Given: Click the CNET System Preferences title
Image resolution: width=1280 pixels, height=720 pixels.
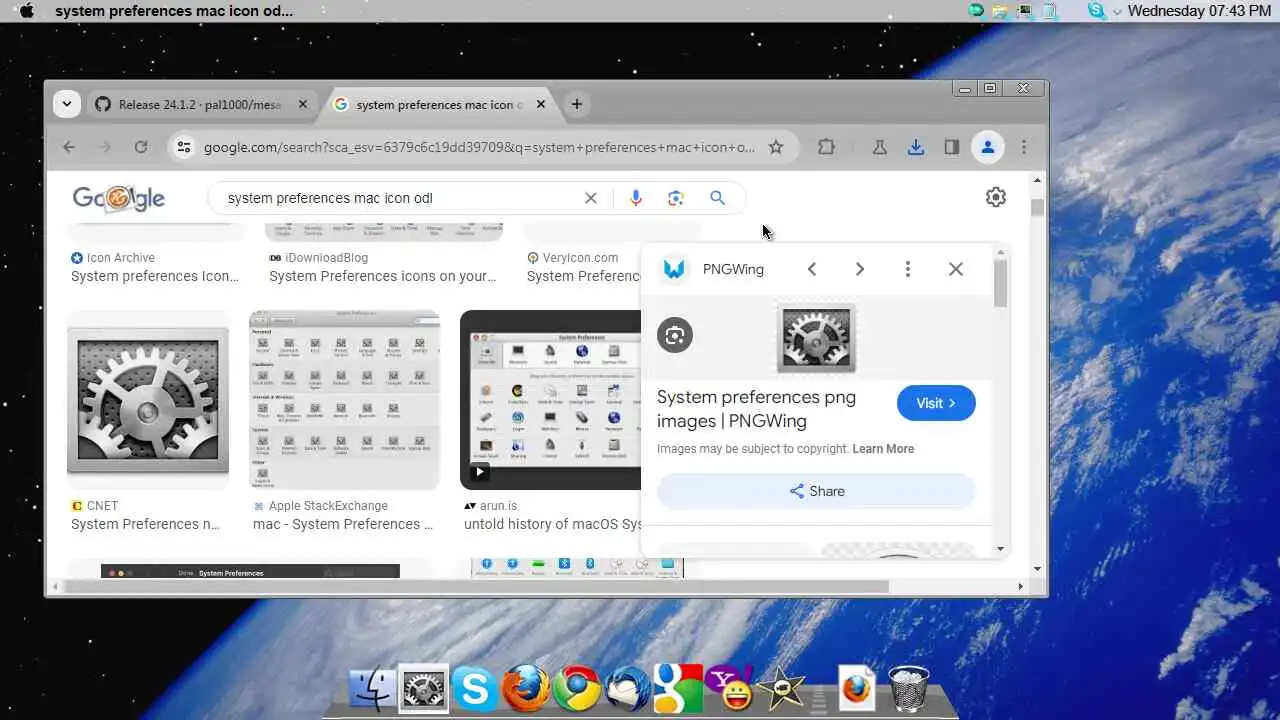Looking at the screenshot, I should [145, 524].
